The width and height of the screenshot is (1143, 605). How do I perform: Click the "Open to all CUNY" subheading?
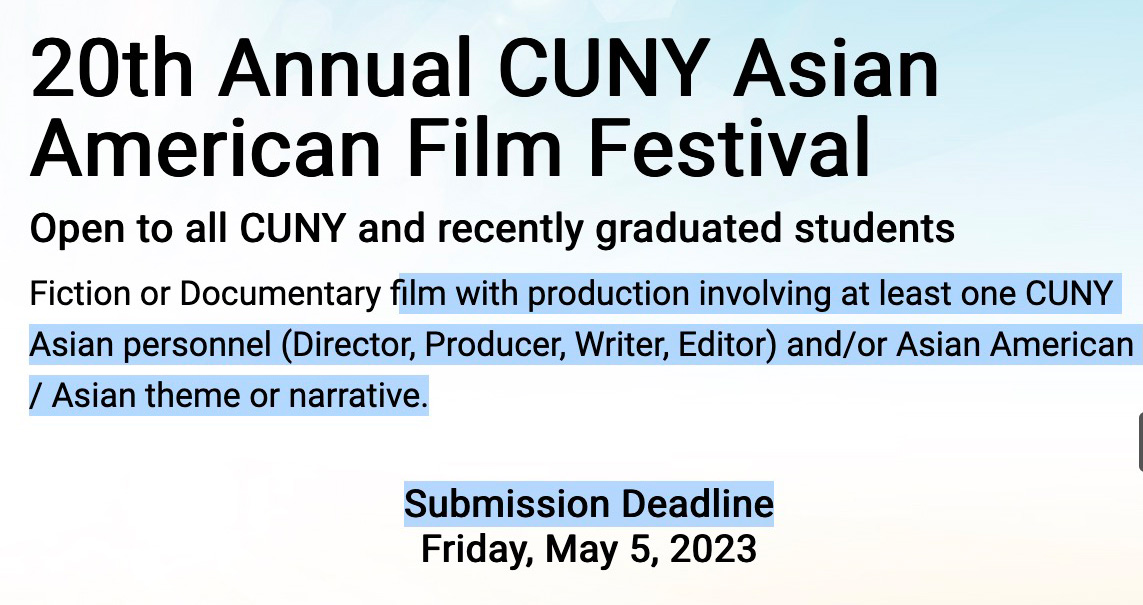(x=187, y=229)
